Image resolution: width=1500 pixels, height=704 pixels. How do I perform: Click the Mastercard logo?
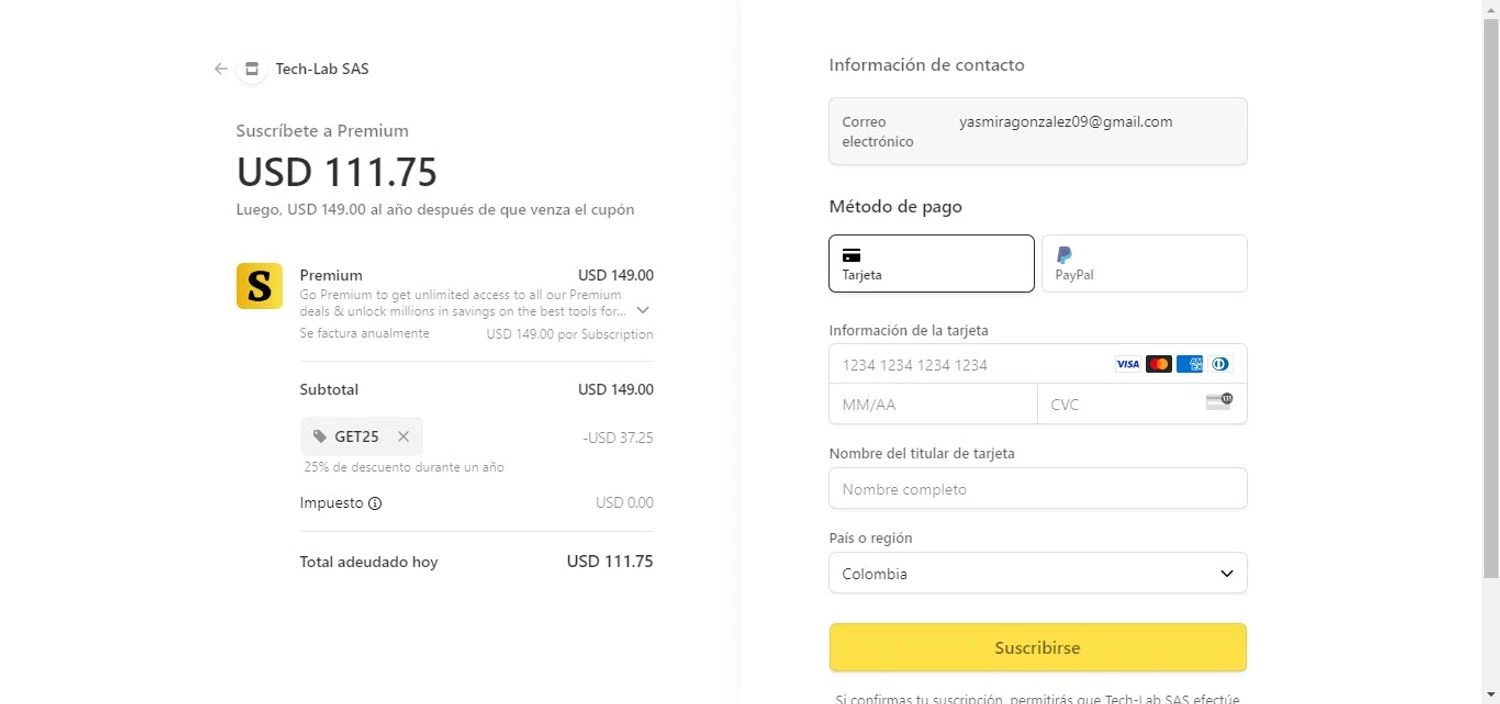[x=1158, y=364]
